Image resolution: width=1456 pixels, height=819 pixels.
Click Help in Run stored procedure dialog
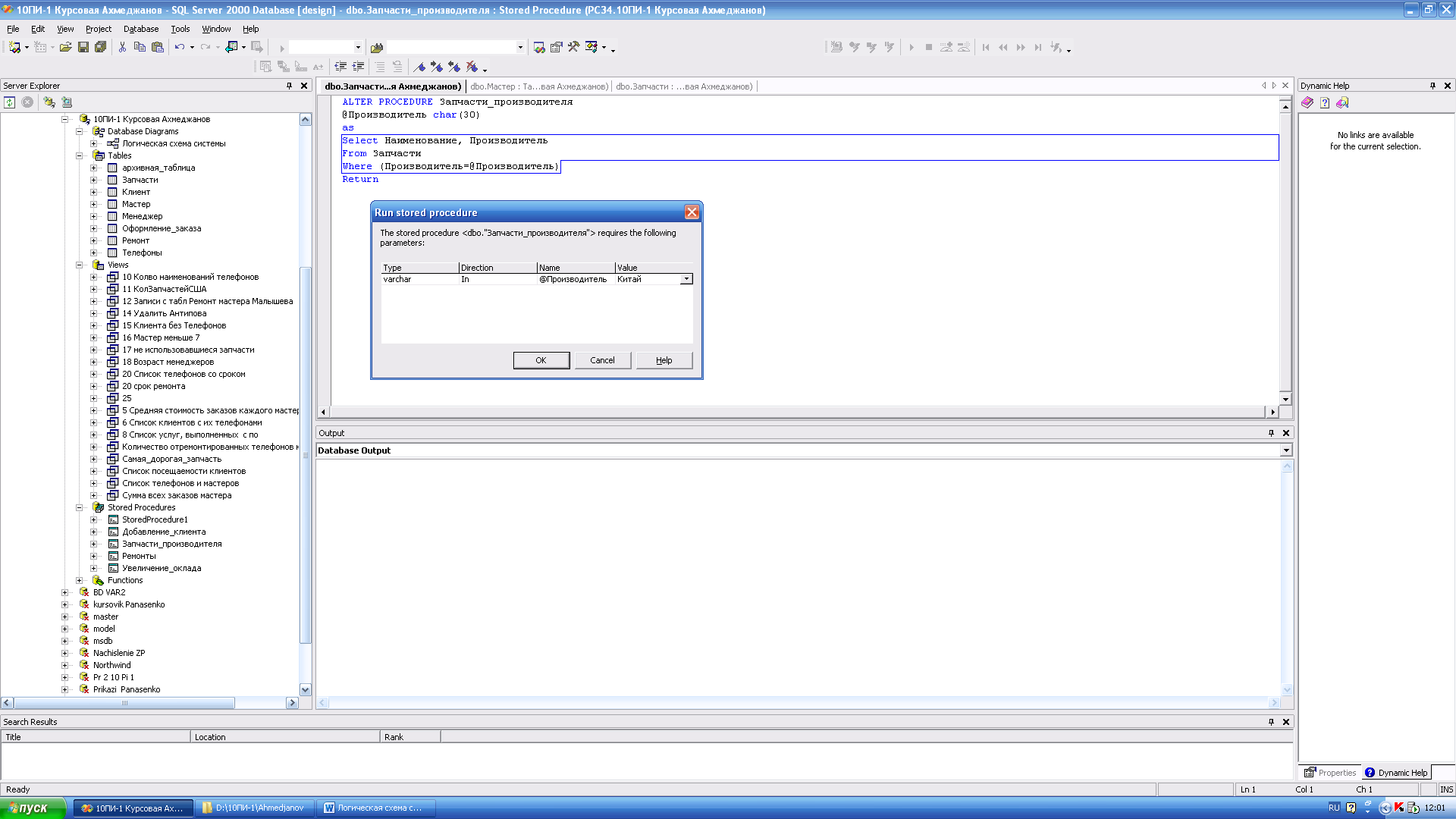click(x=664, y=360)
